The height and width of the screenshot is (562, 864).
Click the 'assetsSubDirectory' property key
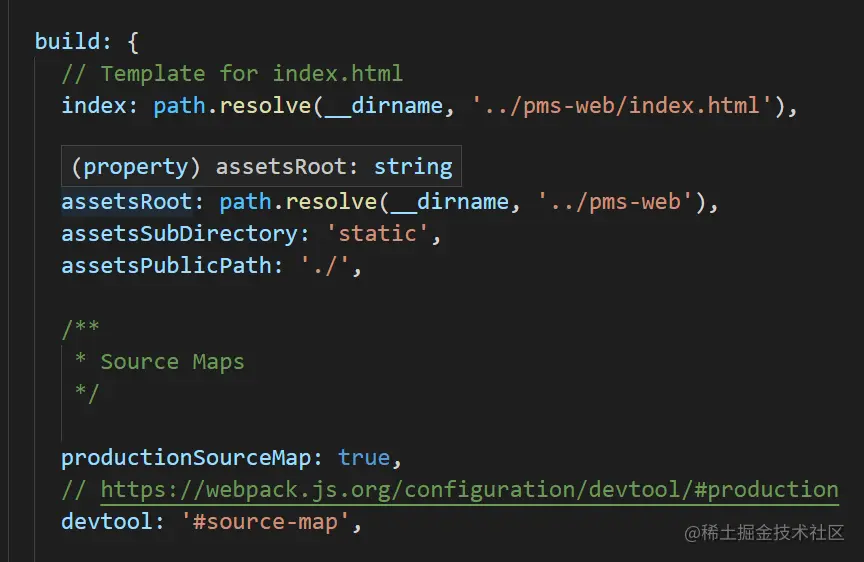click(179, 234)
